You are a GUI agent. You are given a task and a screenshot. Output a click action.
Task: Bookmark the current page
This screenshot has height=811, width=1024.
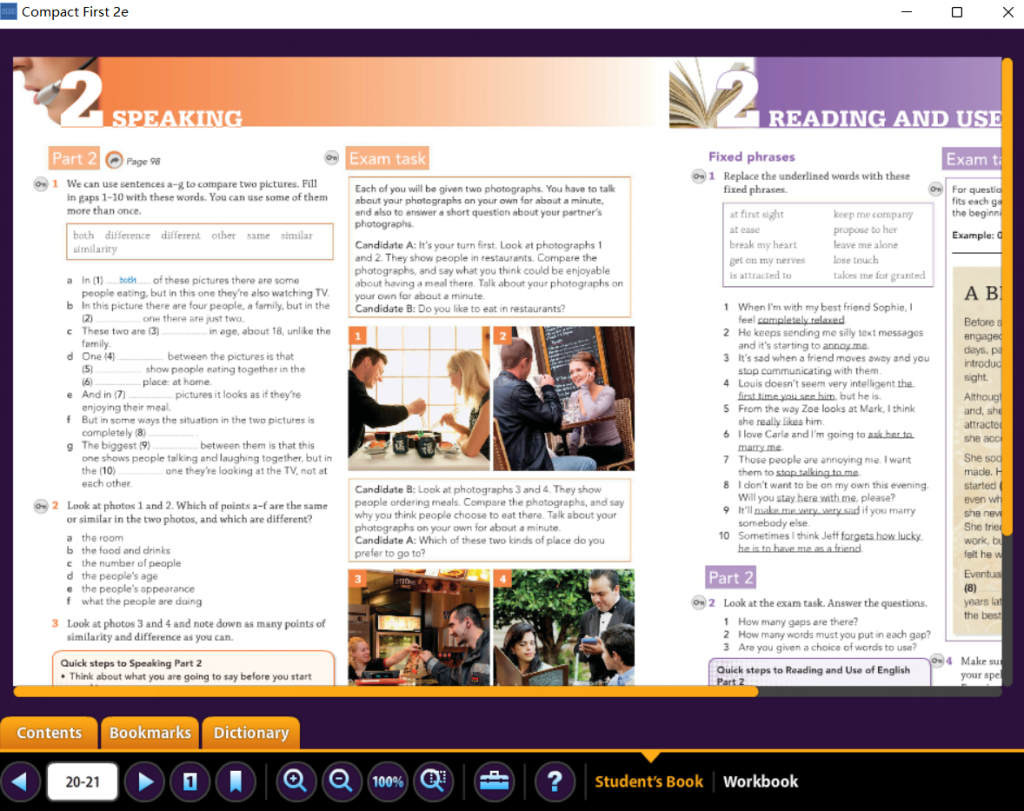pyautogui.click(x=235, y=782)
